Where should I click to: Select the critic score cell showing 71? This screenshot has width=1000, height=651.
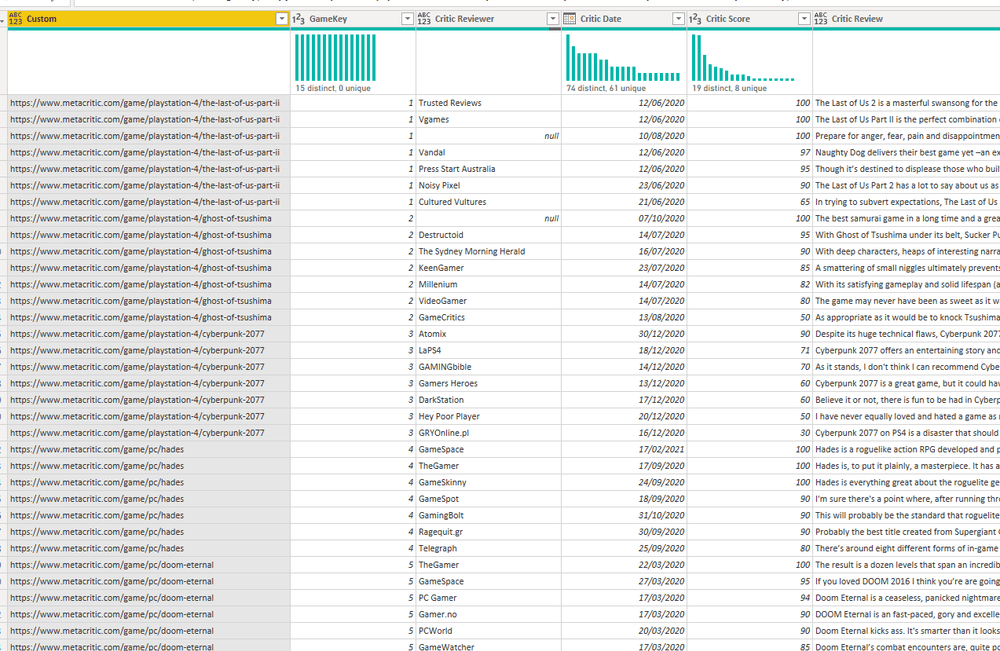pyautogui.click(x=749, y=351)
